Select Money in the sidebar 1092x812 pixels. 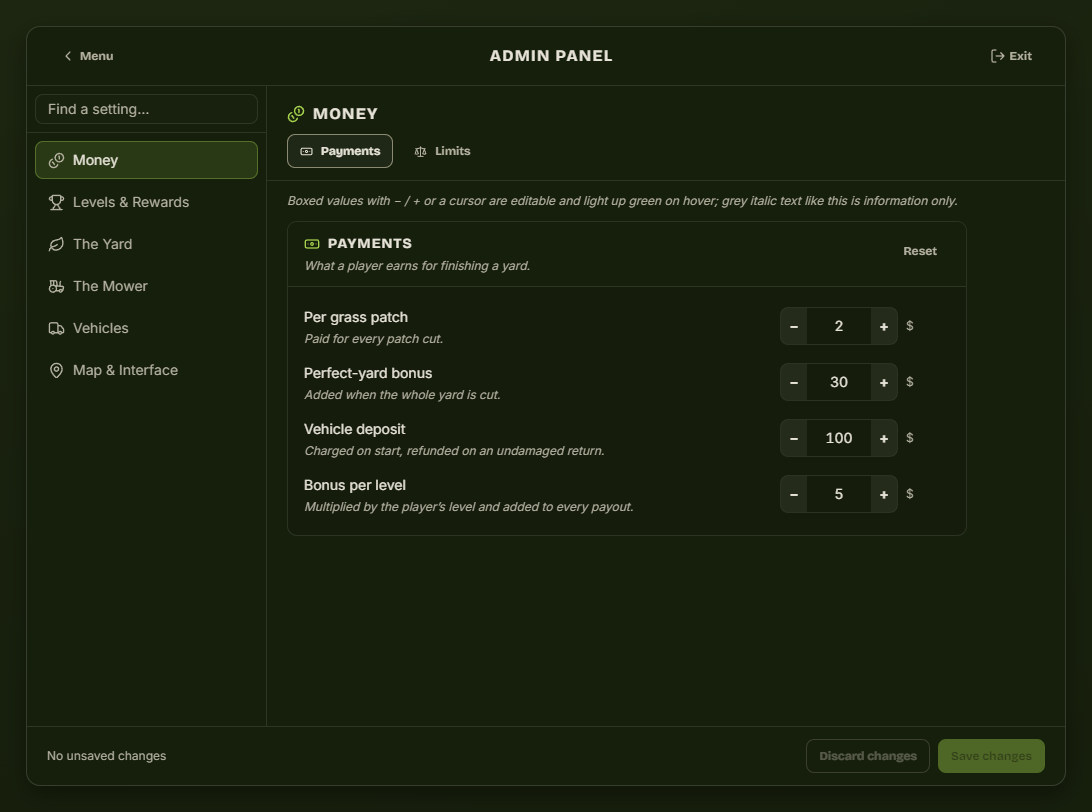click(146, 160)
